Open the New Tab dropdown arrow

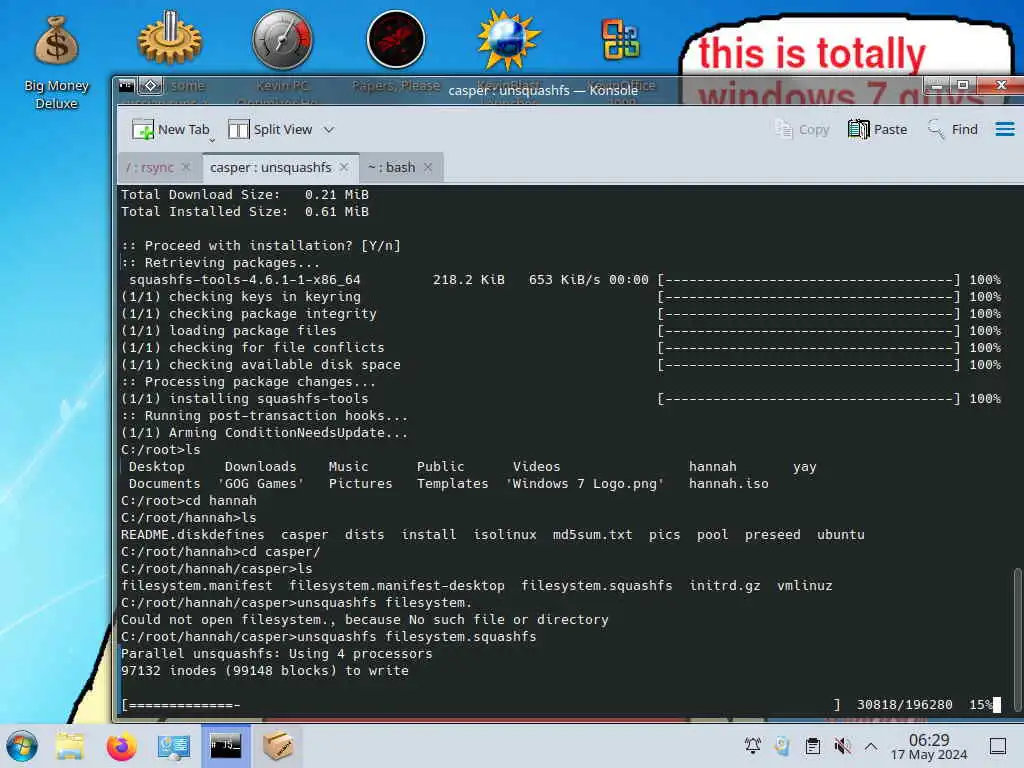212,139
